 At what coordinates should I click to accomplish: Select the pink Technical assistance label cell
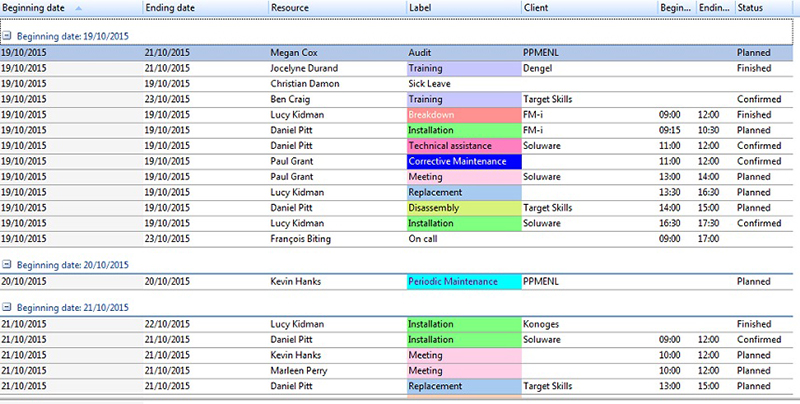click(463, 146)
